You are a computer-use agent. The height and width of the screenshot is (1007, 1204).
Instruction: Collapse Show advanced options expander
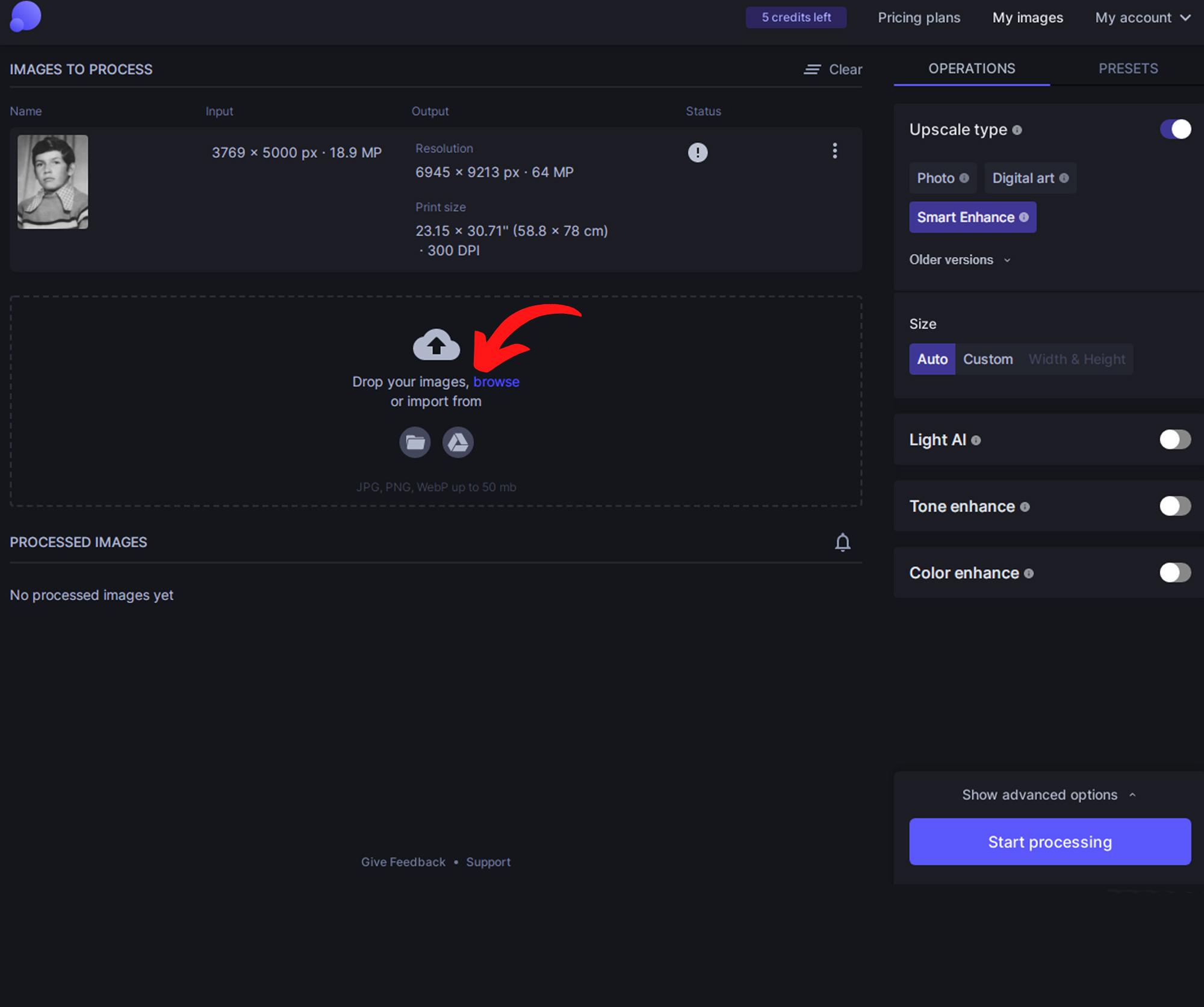[x=1048, y=795]
